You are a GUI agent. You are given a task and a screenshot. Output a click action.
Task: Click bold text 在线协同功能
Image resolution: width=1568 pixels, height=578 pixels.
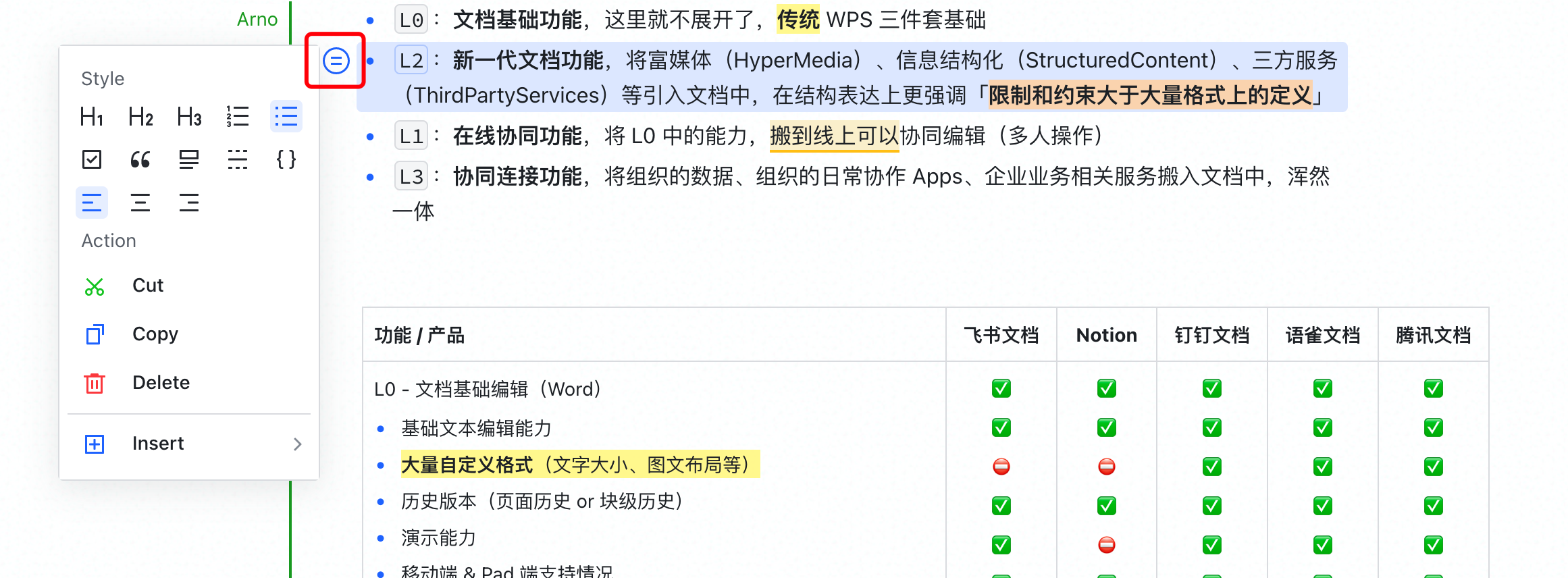coord(517,136)
